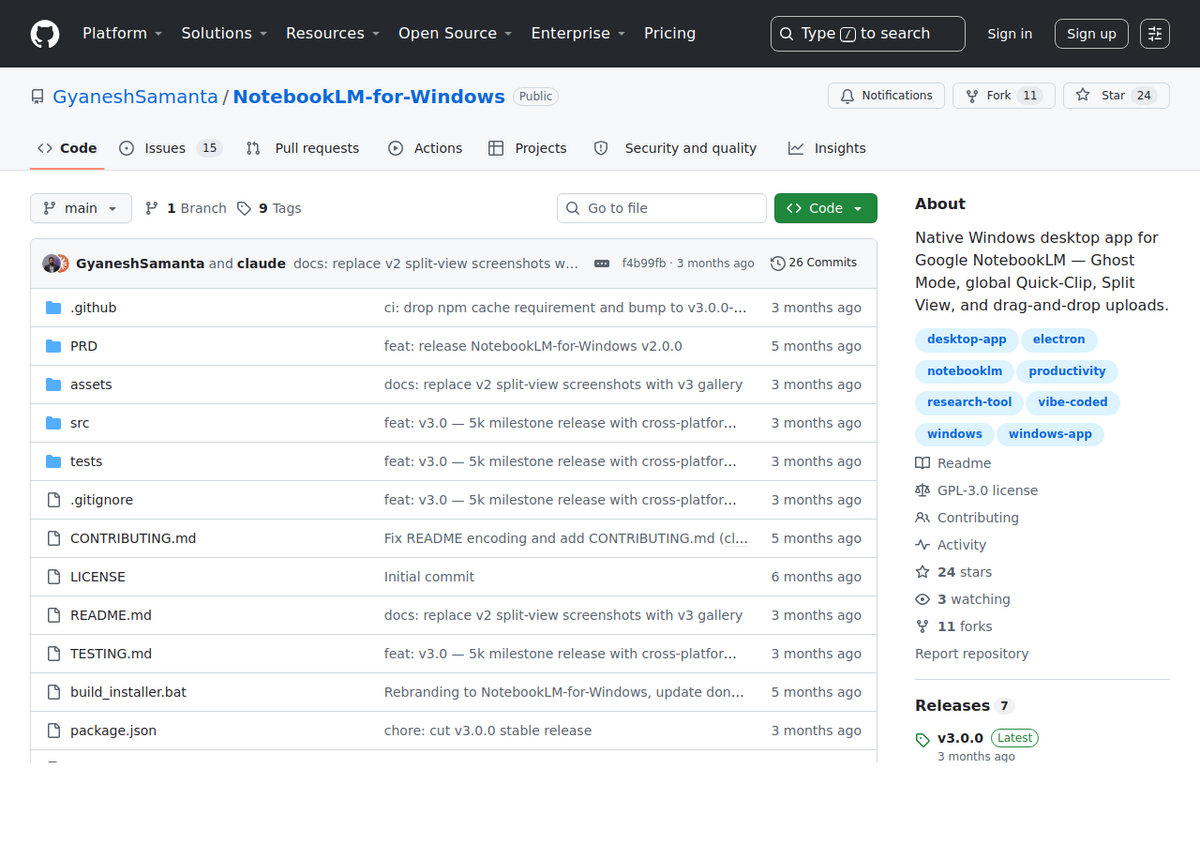Click the assets folder icon
Screen dimensions: 1200x844
tap(54, 385)
